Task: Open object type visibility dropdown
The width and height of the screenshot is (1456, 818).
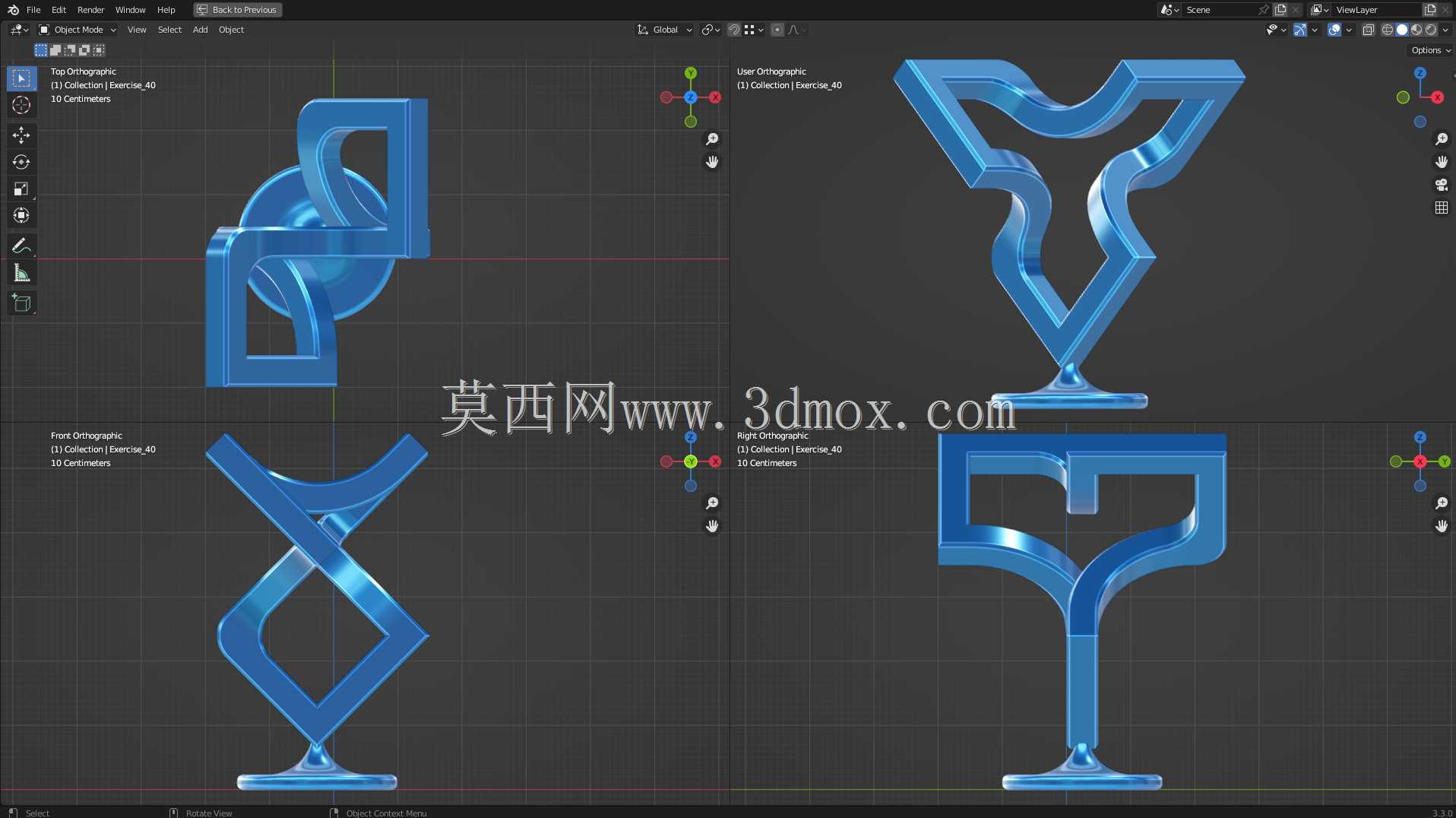Action: 1276,30
